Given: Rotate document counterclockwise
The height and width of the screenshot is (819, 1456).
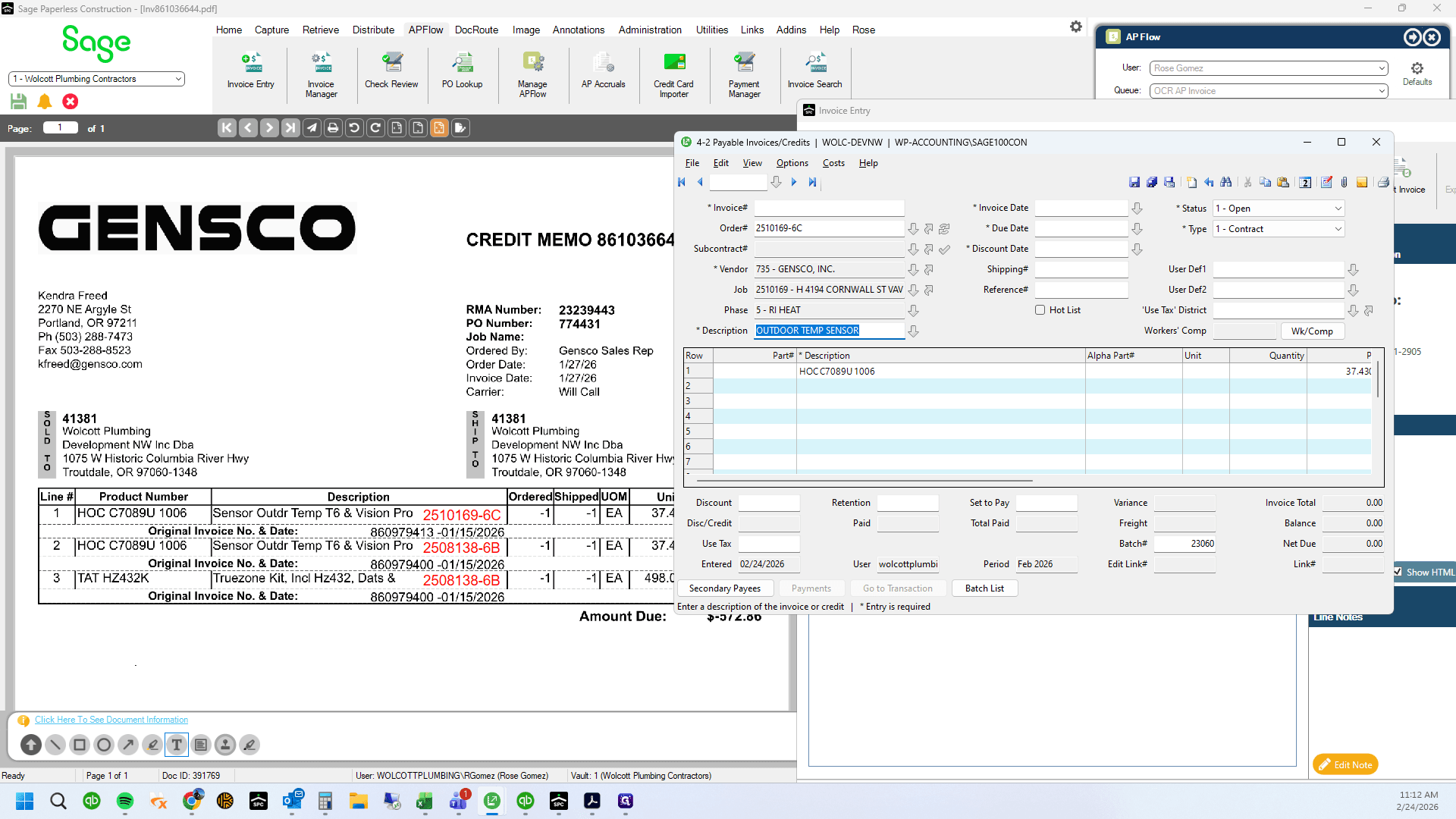Looking at the screenshot, I should 354,128.
